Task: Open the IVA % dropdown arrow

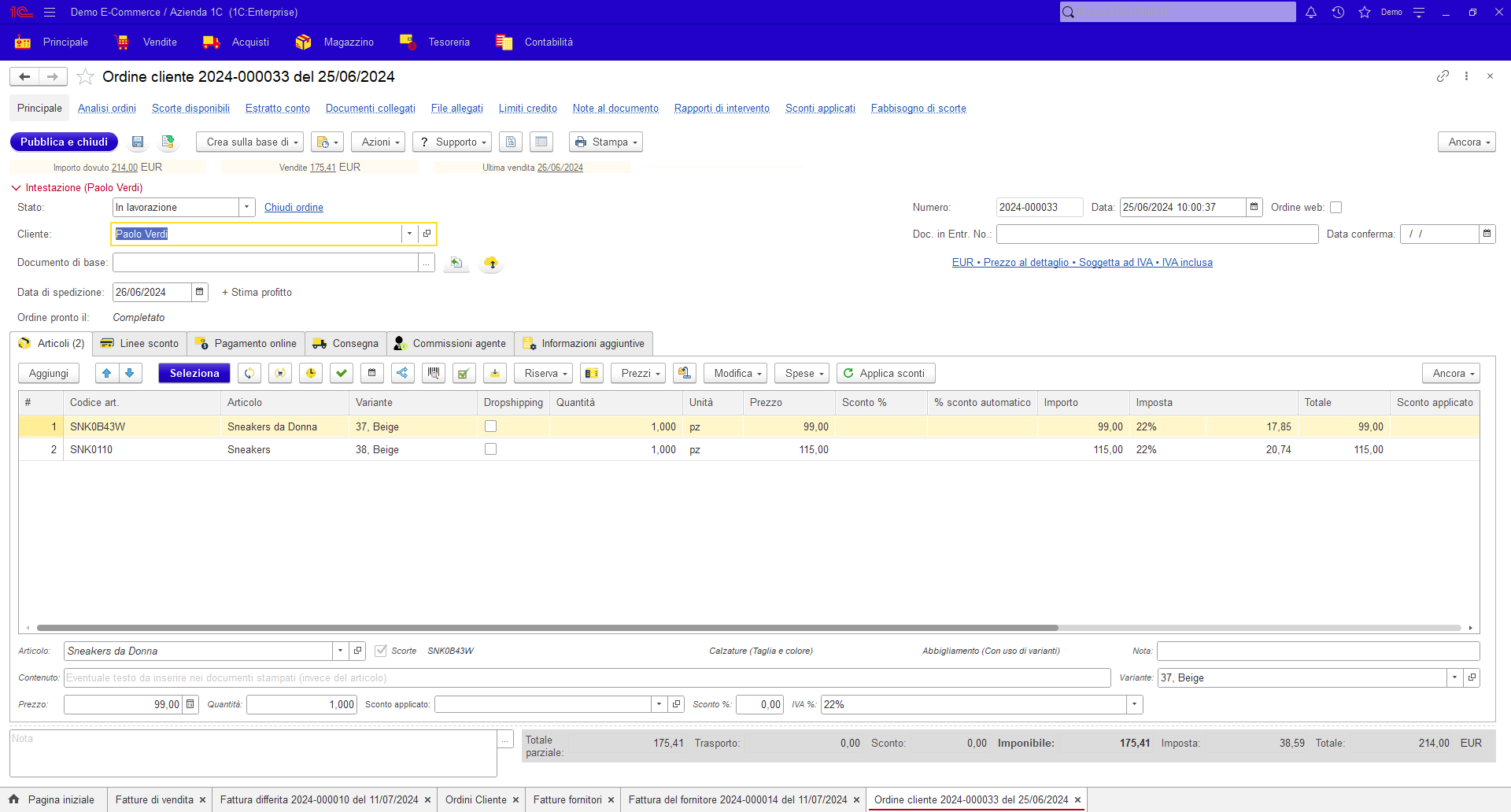Action: click(x=1134, y=704)
